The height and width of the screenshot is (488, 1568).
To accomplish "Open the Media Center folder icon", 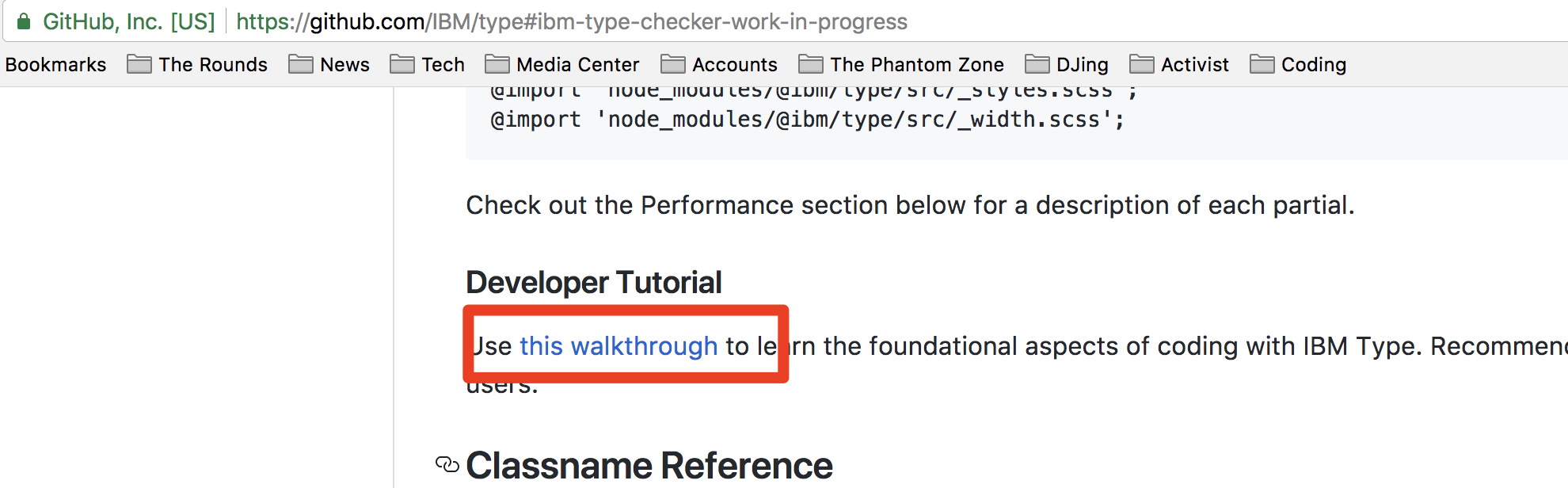I will click(497, 64).
